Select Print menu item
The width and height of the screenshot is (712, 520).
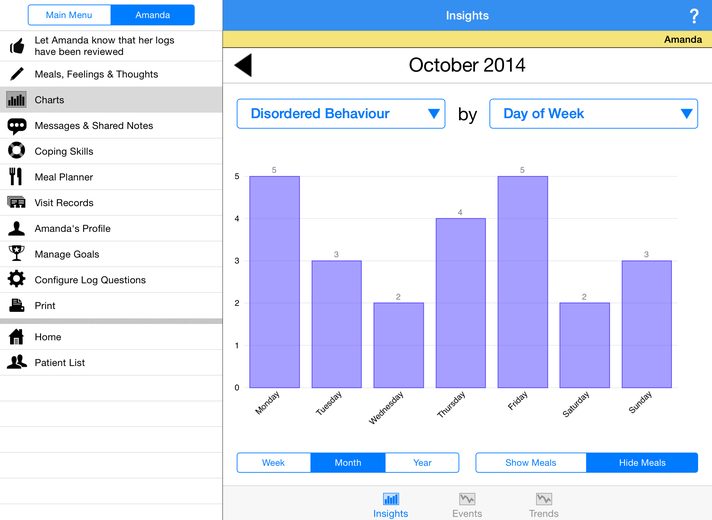111,306
